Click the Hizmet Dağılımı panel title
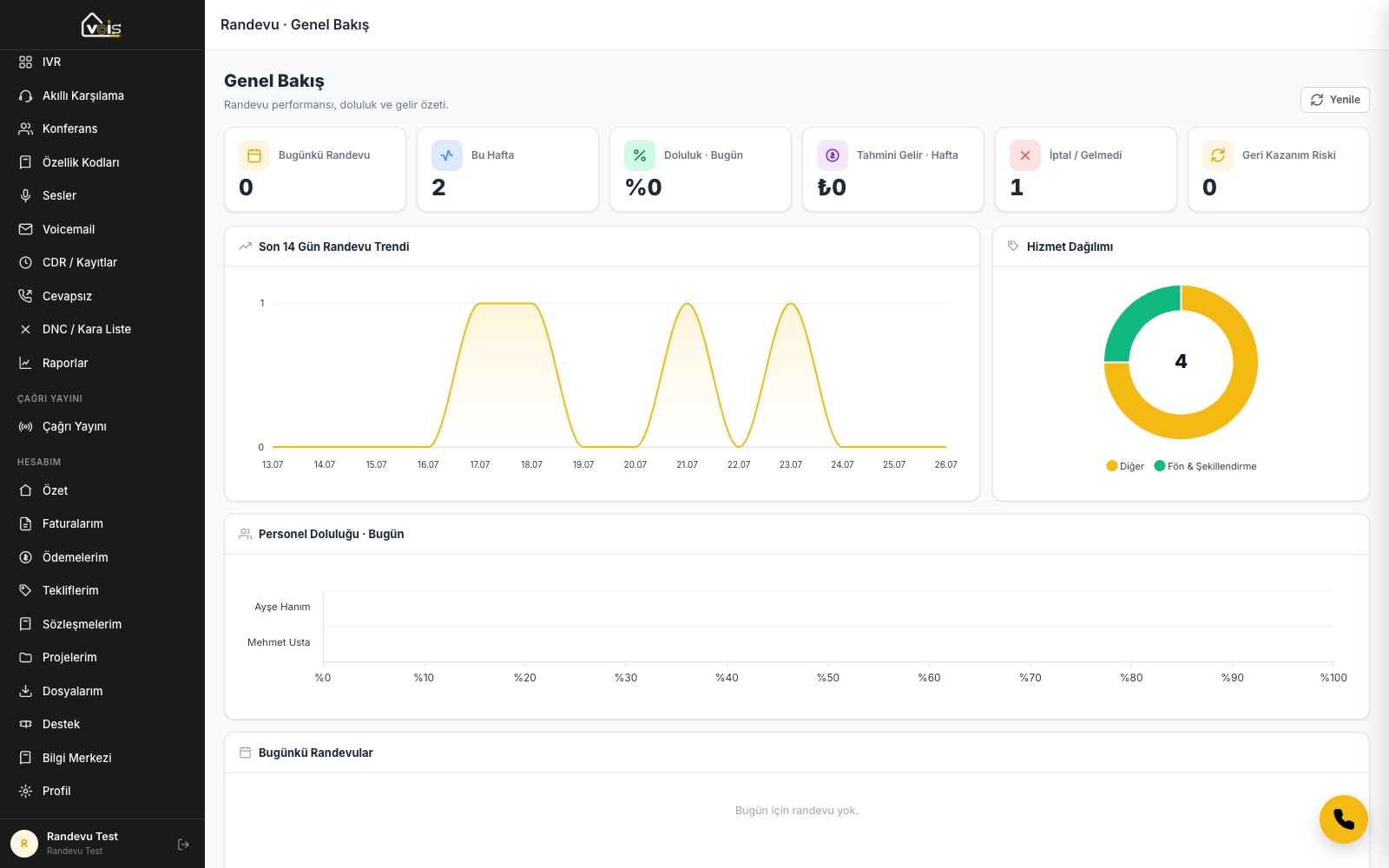 (1070, 247)
